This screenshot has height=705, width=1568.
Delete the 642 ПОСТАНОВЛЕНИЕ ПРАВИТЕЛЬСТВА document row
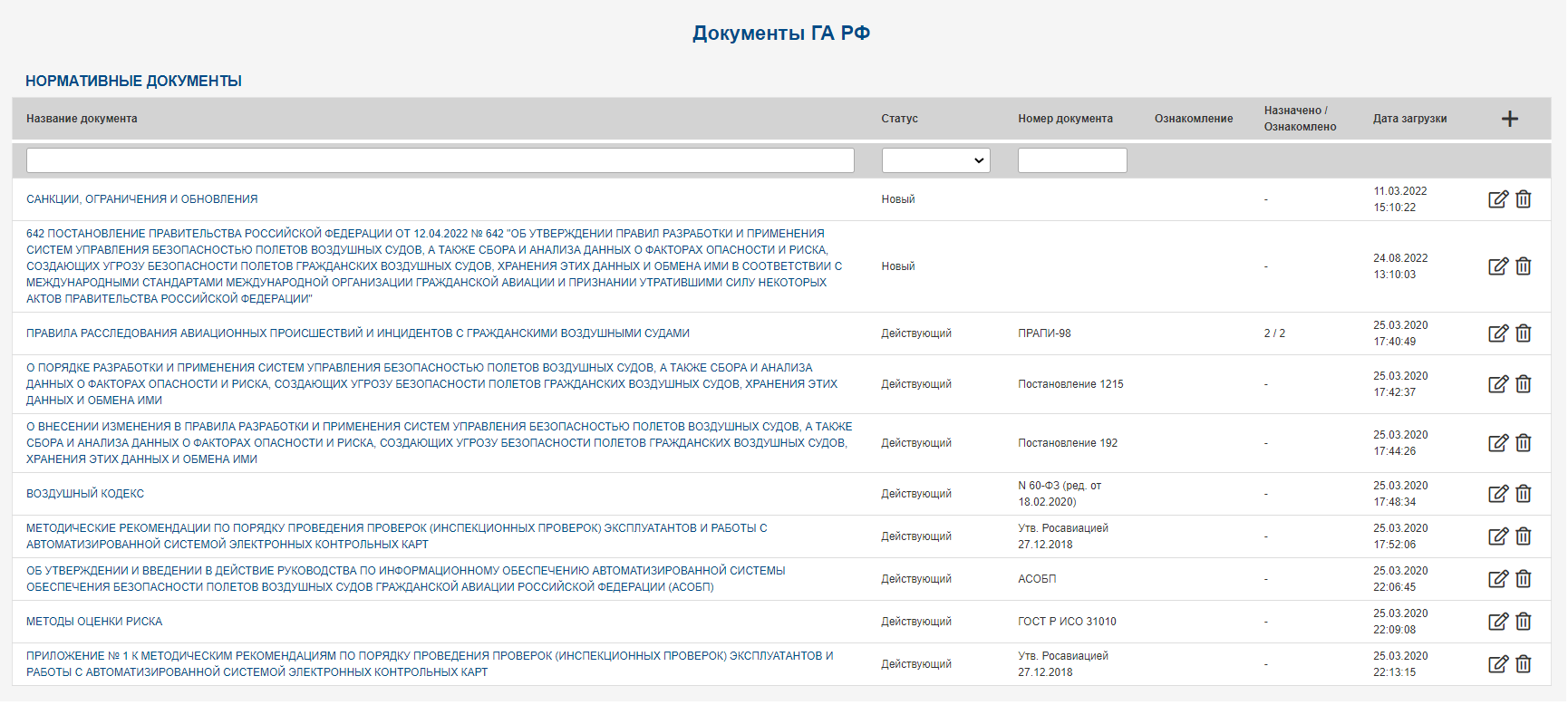(1524, 266)
